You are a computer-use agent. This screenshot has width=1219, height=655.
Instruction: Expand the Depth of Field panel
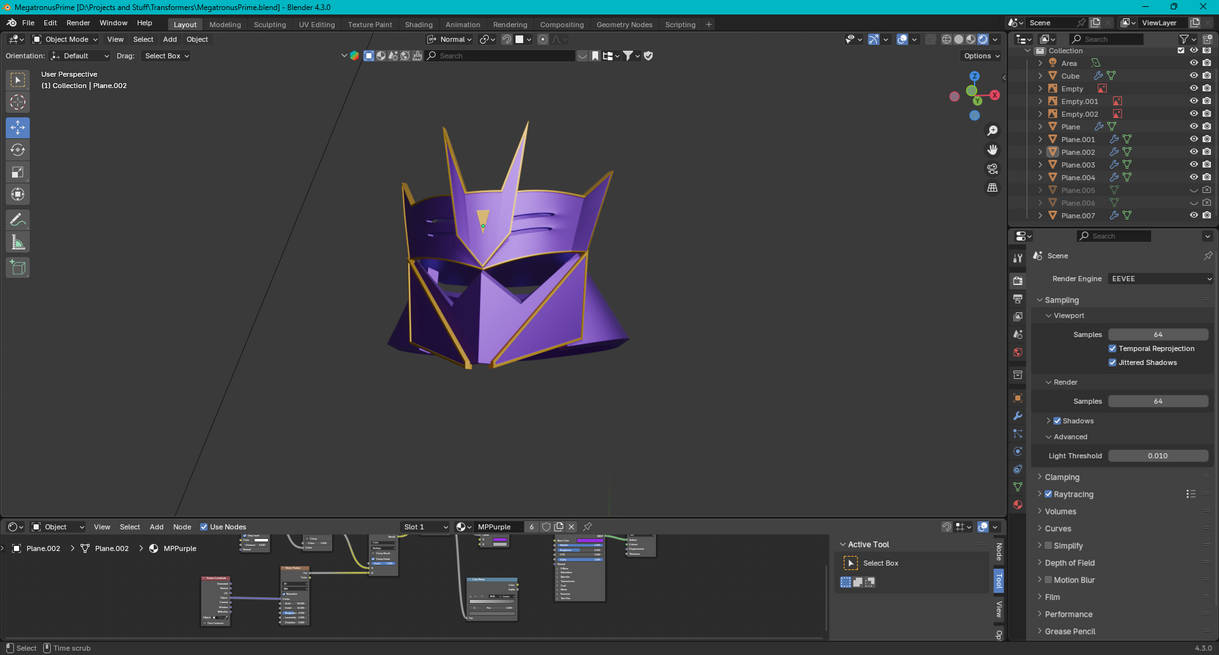coord(1069,563)
